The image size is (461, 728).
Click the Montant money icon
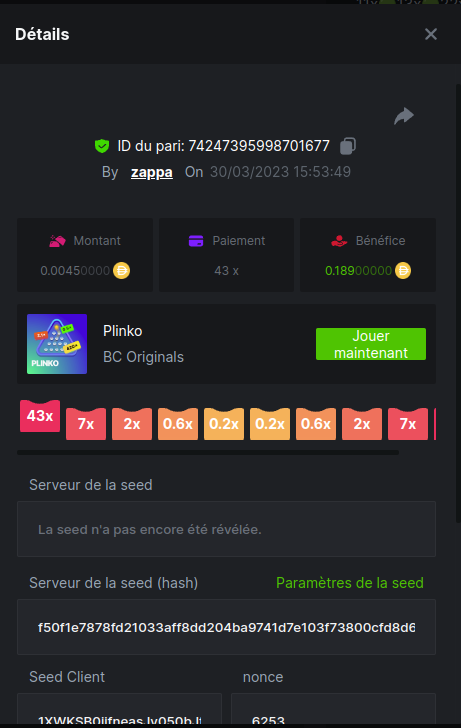click(57, 241)
